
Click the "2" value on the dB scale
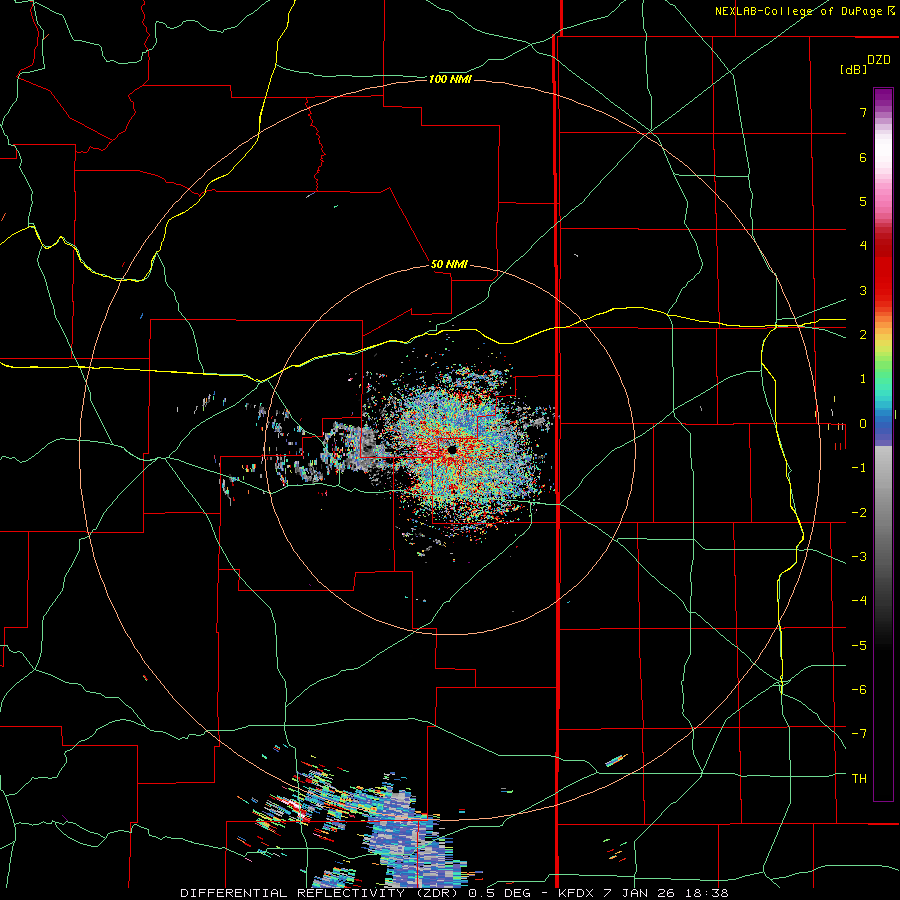click(x=863, y=335)
